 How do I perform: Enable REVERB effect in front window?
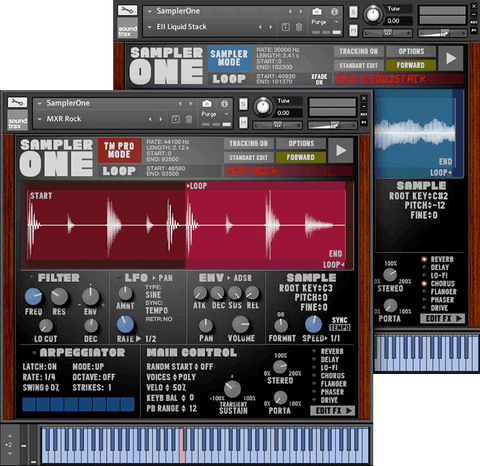click(314, 351)
